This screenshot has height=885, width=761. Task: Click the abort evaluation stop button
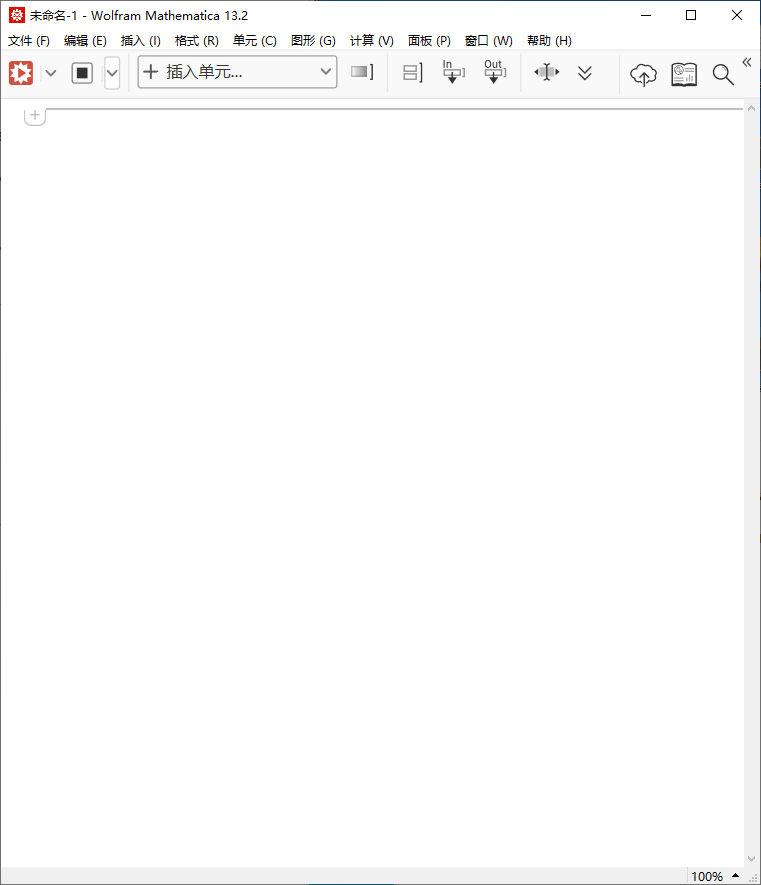click(82, 73)
